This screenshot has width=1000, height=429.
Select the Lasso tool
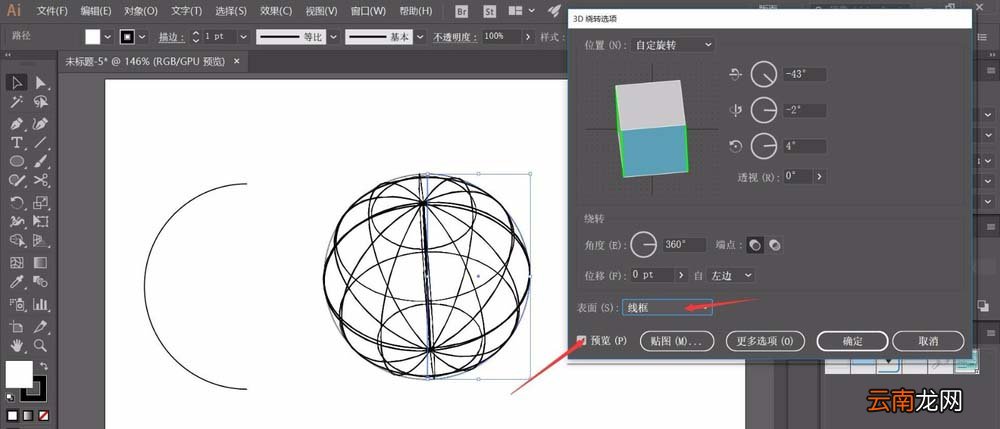41,102
